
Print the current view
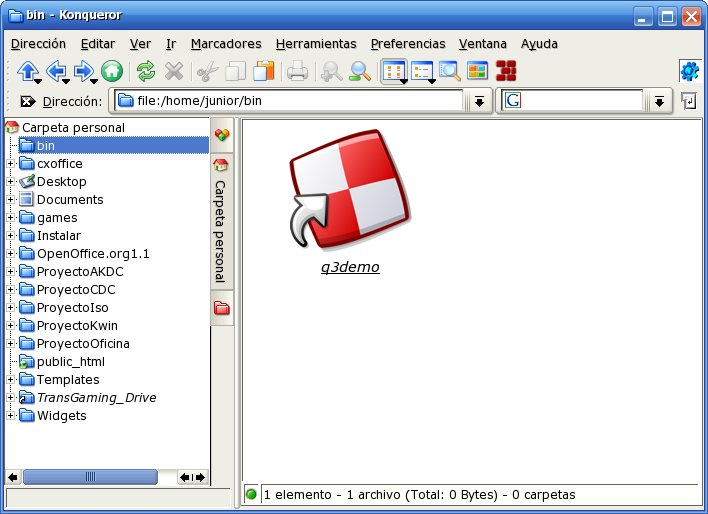(297, 71)
